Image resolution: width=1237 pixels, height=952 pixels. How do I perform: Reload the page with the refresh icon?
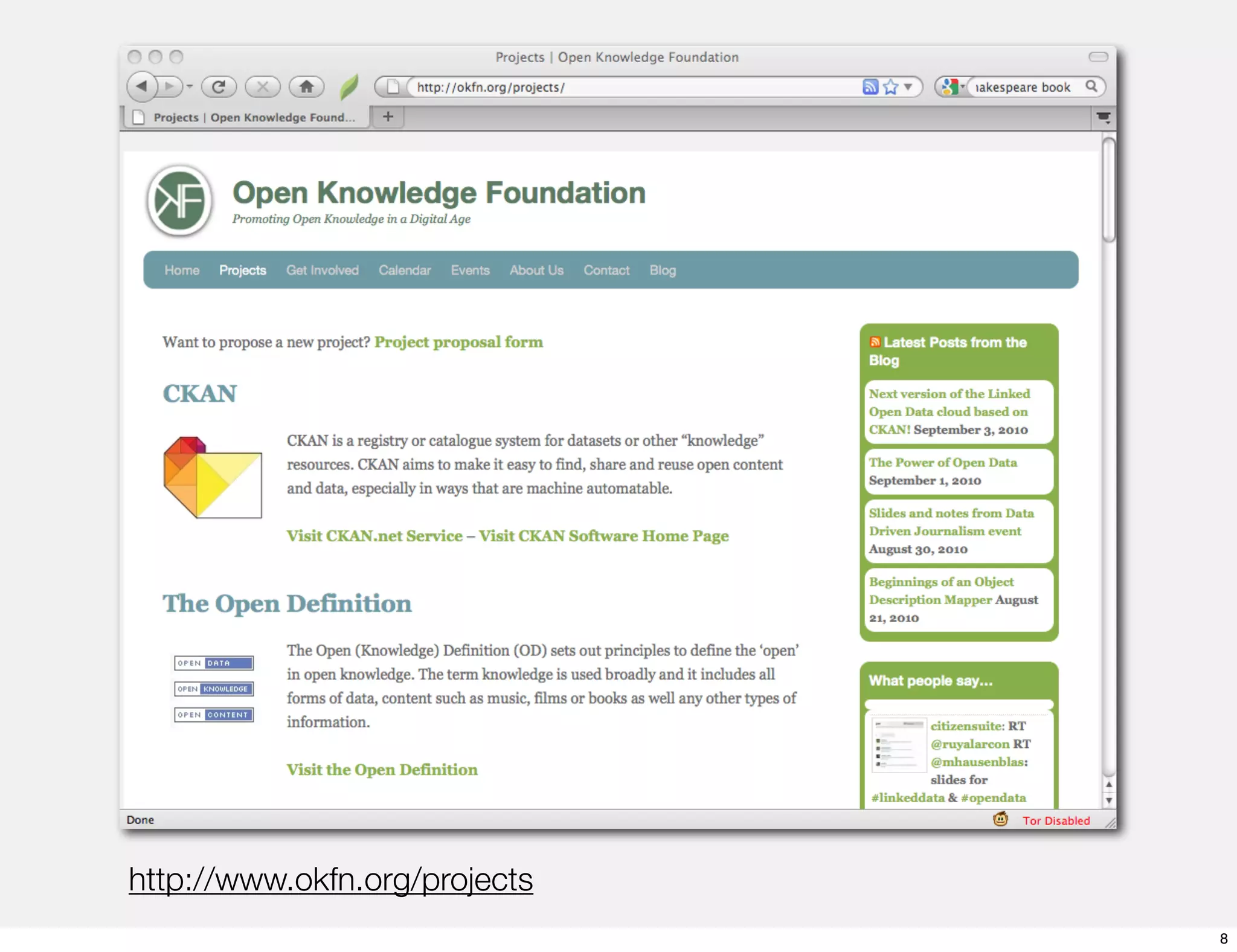[x=219, y=86]
